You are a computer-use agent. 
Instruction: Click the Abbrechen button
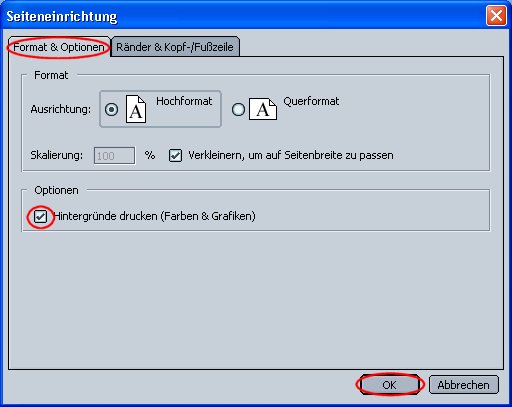[464, 385]
